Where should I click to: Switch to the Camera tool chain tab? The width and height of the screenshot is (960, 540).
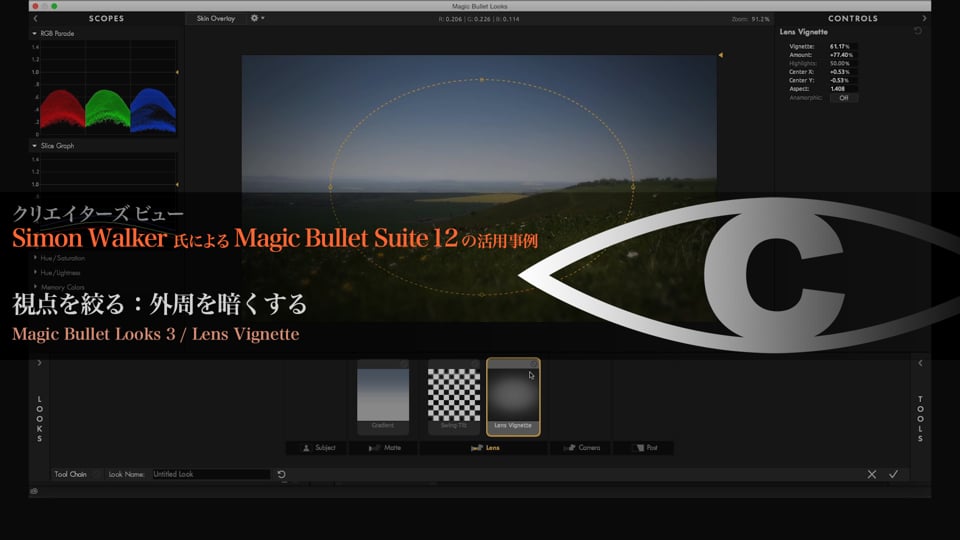(581, 448)
